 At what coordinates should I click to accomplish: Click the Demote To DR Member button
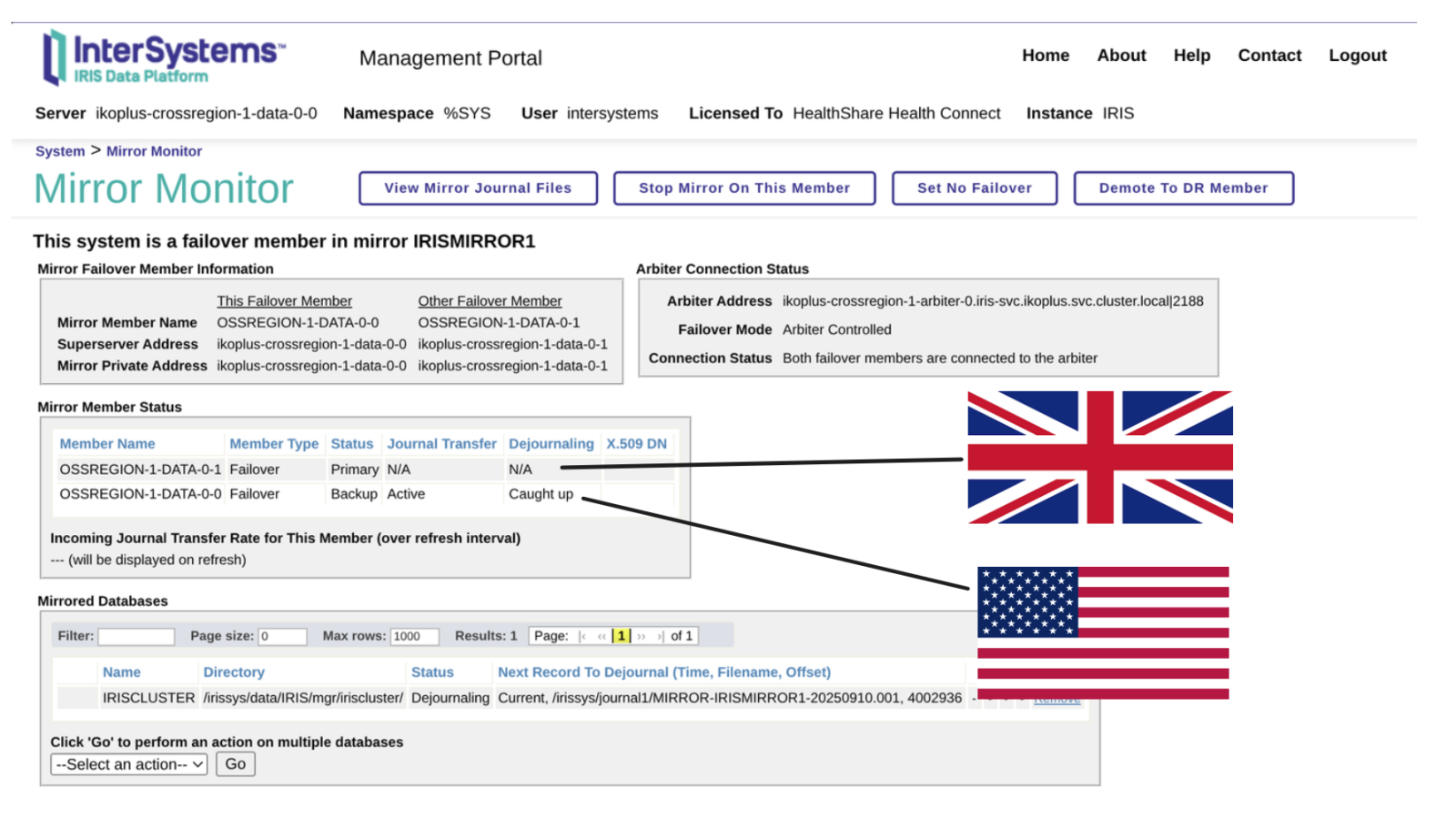click(1183, 188)
